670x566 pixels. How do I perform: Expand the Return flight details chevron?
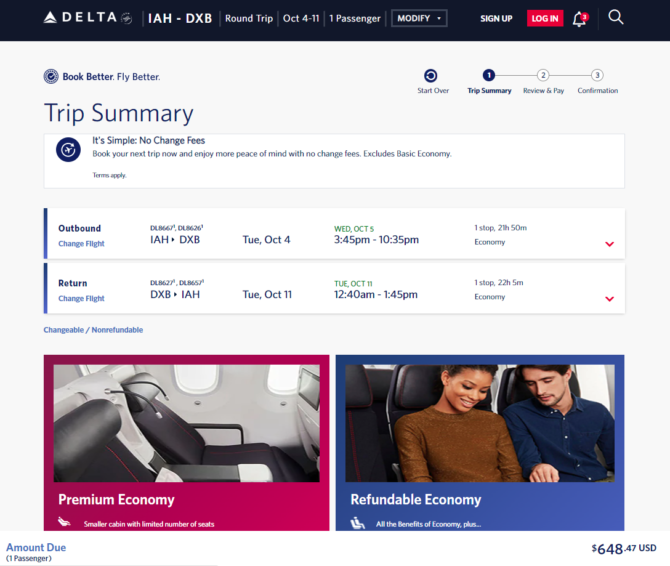(609, 299)
